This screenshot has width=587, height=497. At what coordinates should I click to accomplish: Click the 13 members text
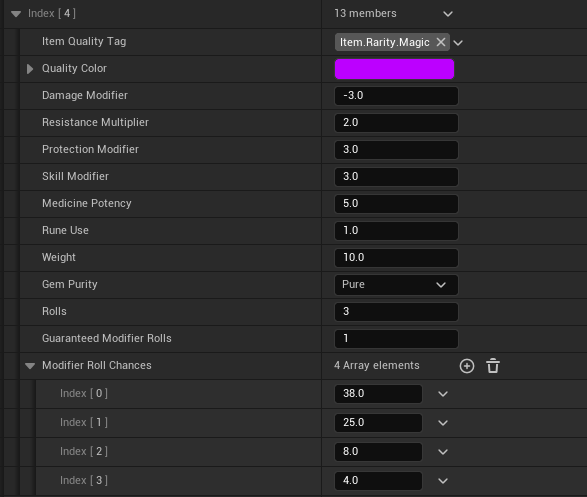[x=365, y=13]
